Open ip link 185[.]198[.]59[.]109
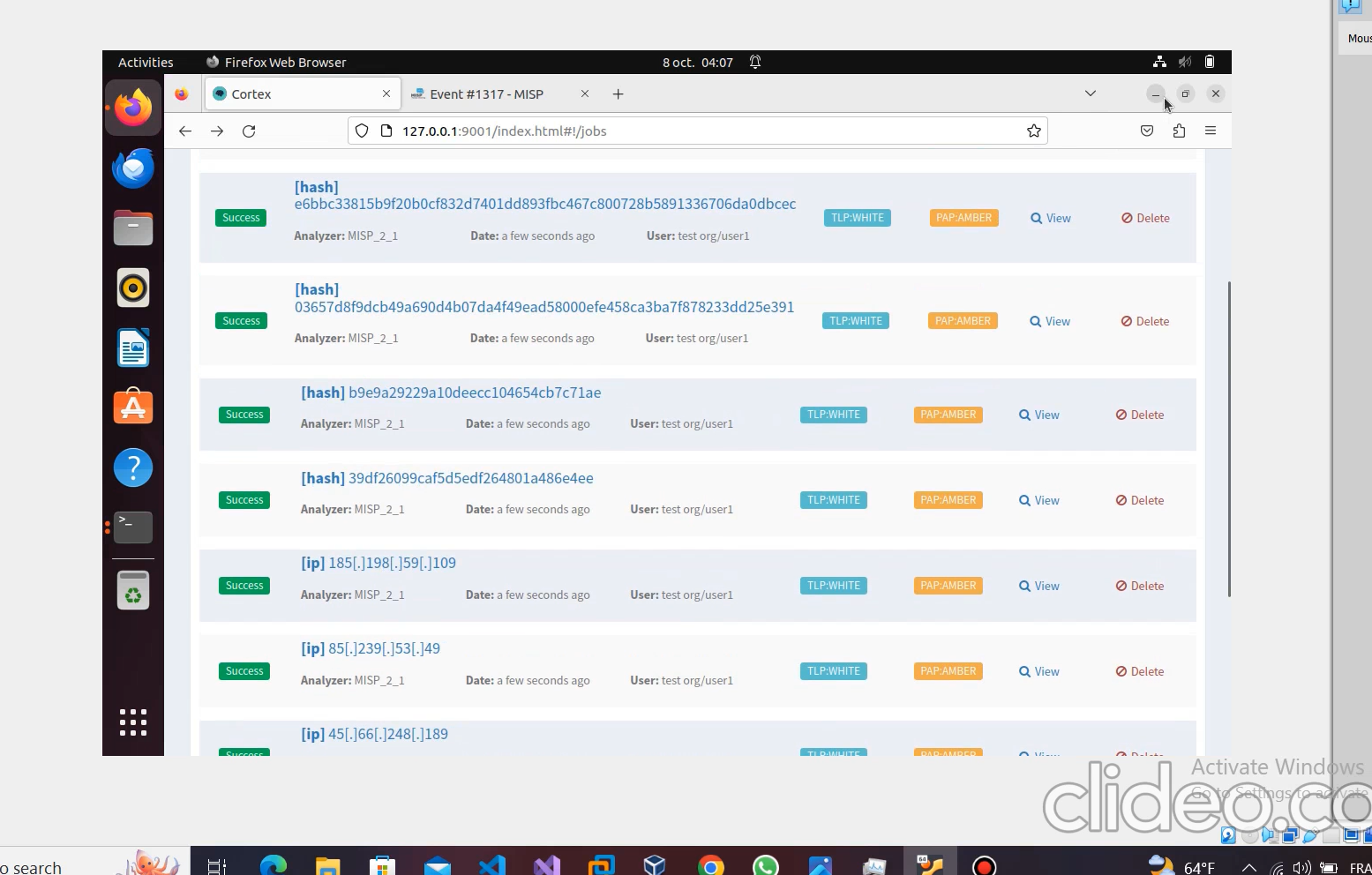The height and width of the screenshot is (875, 1372). pyautogui.click(x=379, y=563)
